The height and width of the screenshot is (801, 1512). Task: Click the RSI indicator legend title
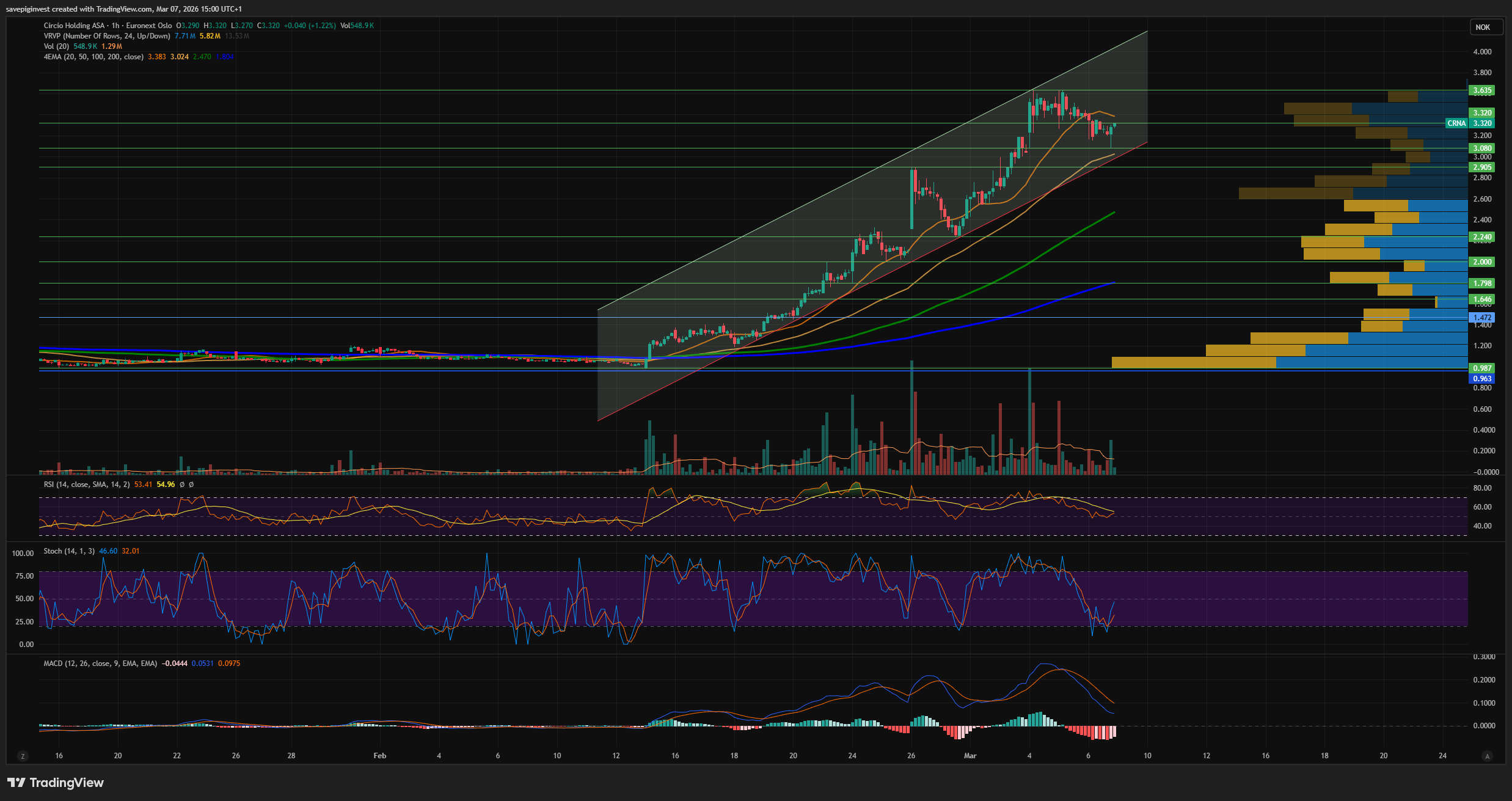coord(86,485)
